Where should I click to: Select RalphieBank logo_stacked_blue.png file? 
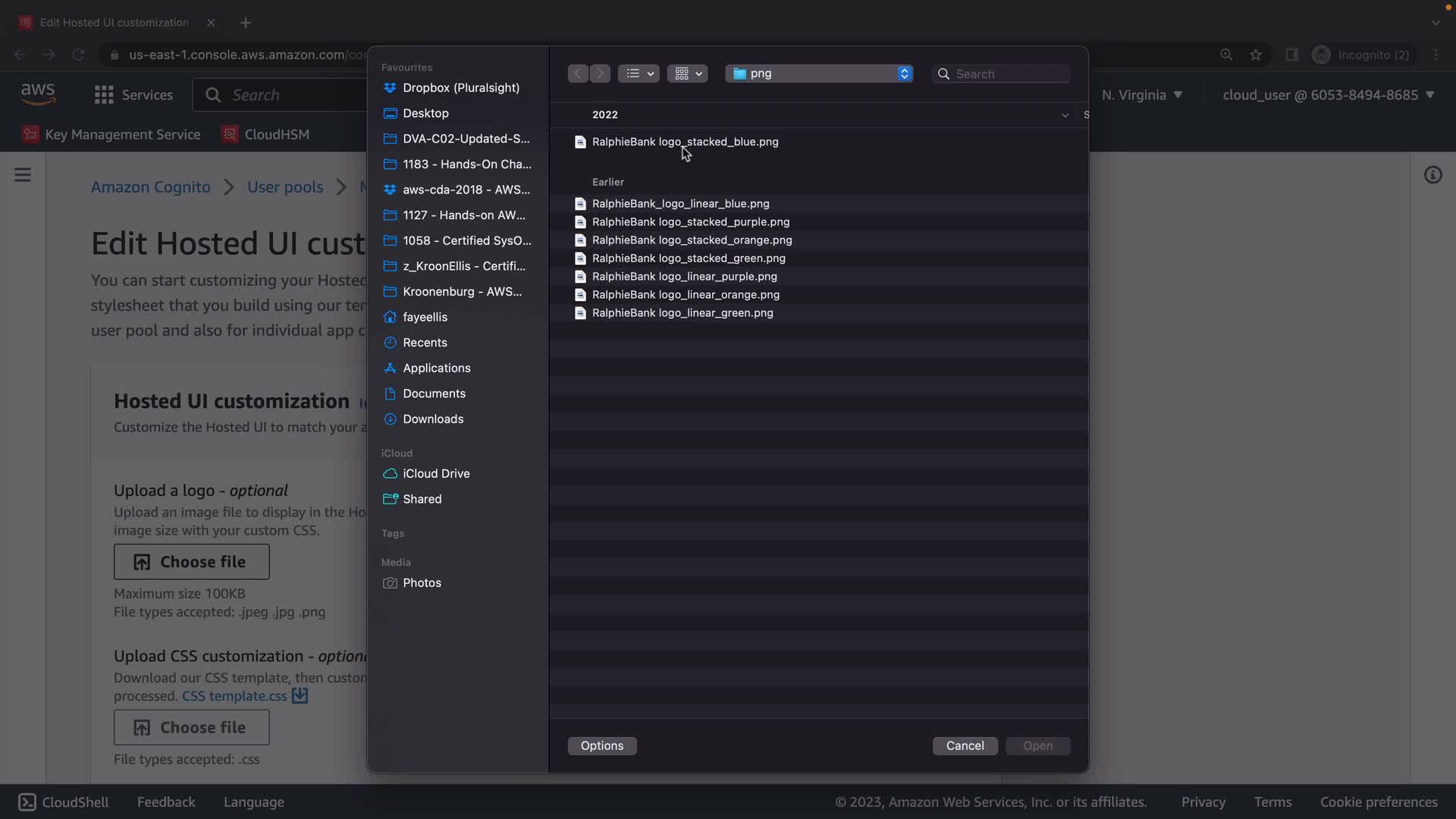point(685,142)
